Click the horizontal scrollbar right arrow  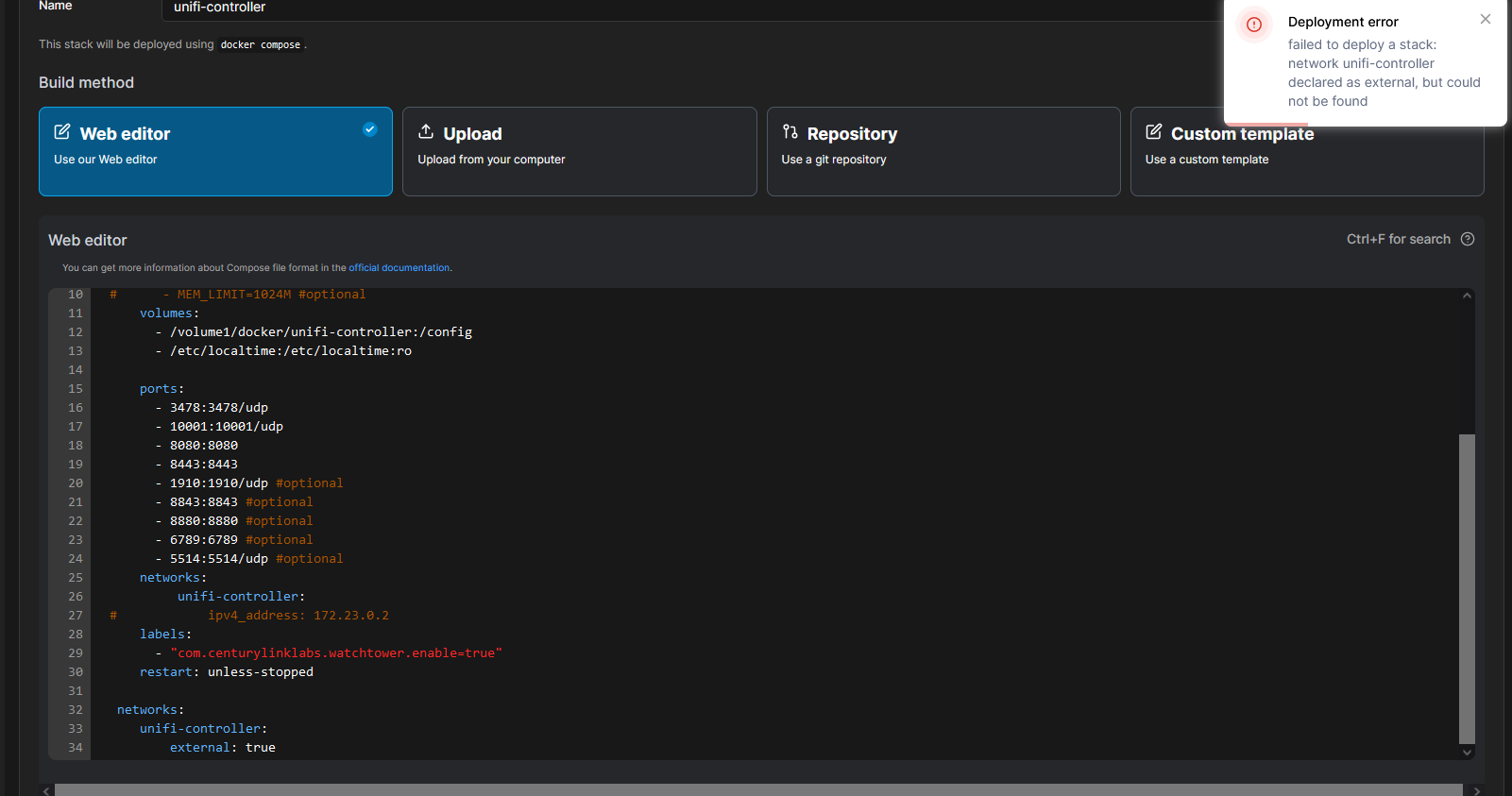1477,790
